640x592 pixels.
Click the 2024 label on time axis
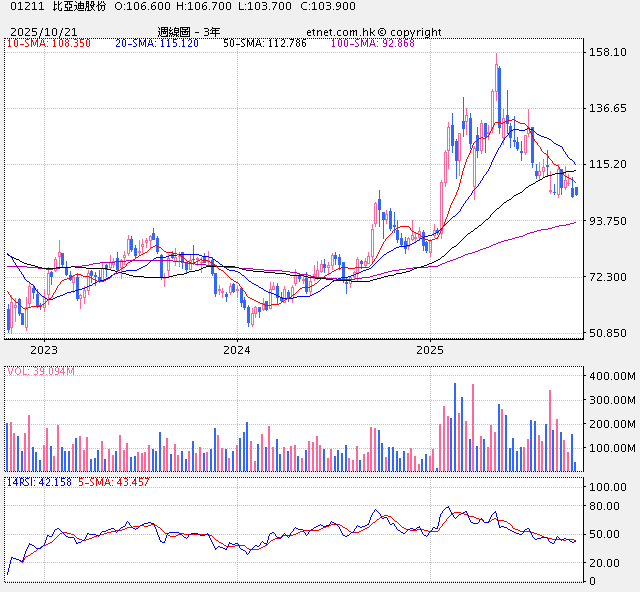236,351
